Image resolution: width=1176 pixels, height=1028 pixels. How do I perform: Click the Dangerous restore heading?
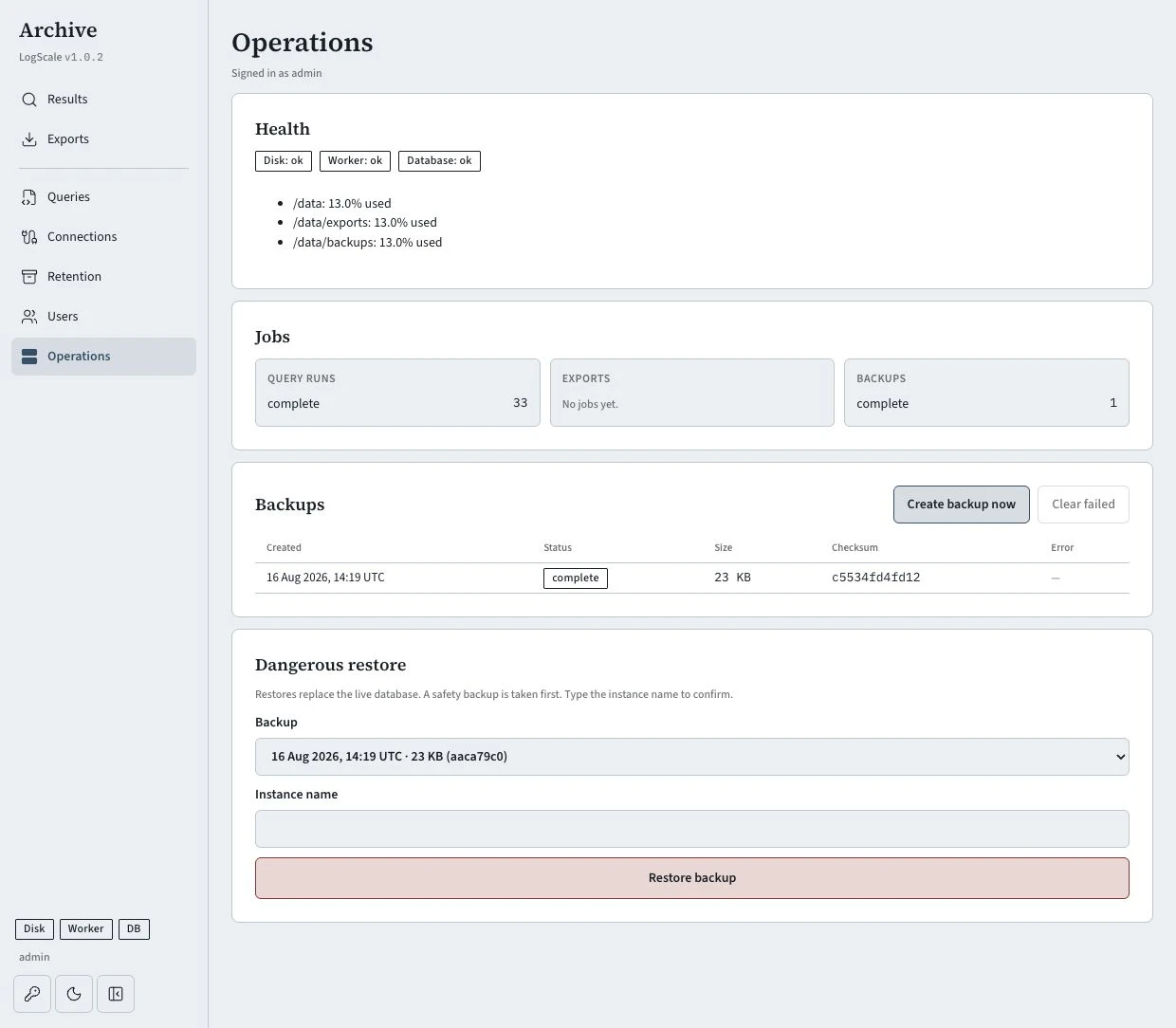(330, 666)
